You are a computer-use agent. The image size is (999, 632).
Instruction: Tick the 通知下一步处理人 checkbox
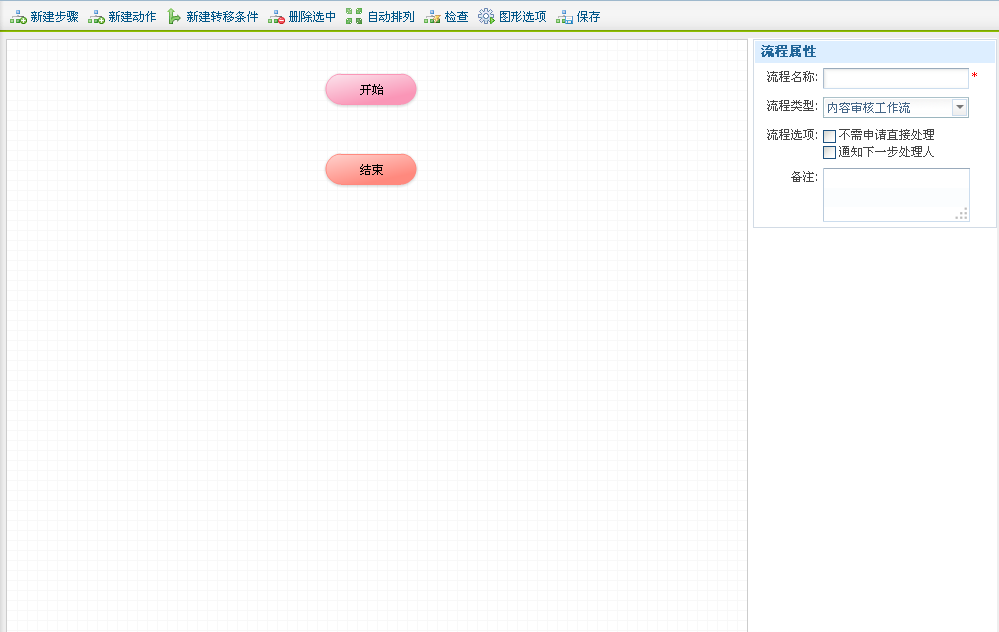click(829, 153)
